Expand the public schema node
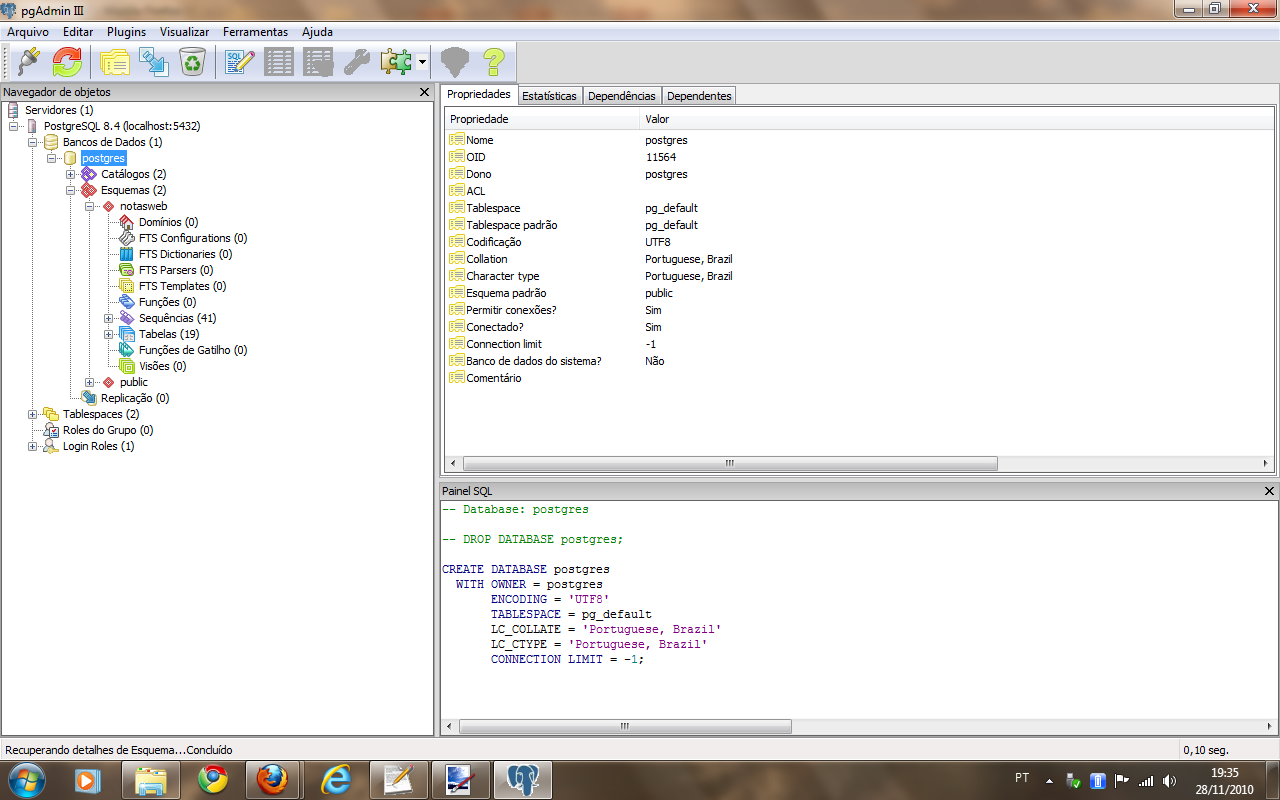Image resolution: width=1280 pixels, height=800 pixels. click(x=90, y=382)
